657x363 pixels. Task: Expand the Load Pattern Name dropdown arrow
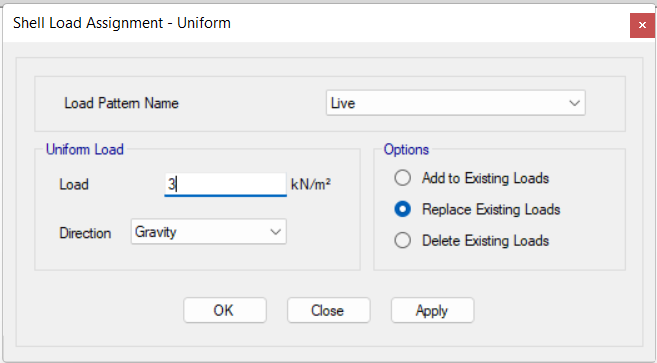pyautogui.click(x=574, y=103)
